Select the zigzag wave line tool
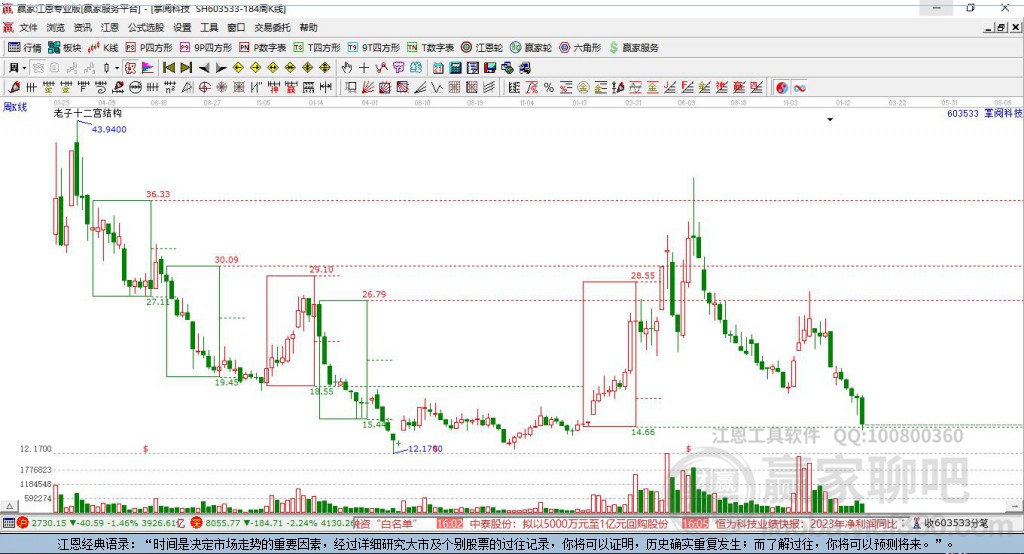This screenshot has width=1024, height=554. (x=436, y=88)
